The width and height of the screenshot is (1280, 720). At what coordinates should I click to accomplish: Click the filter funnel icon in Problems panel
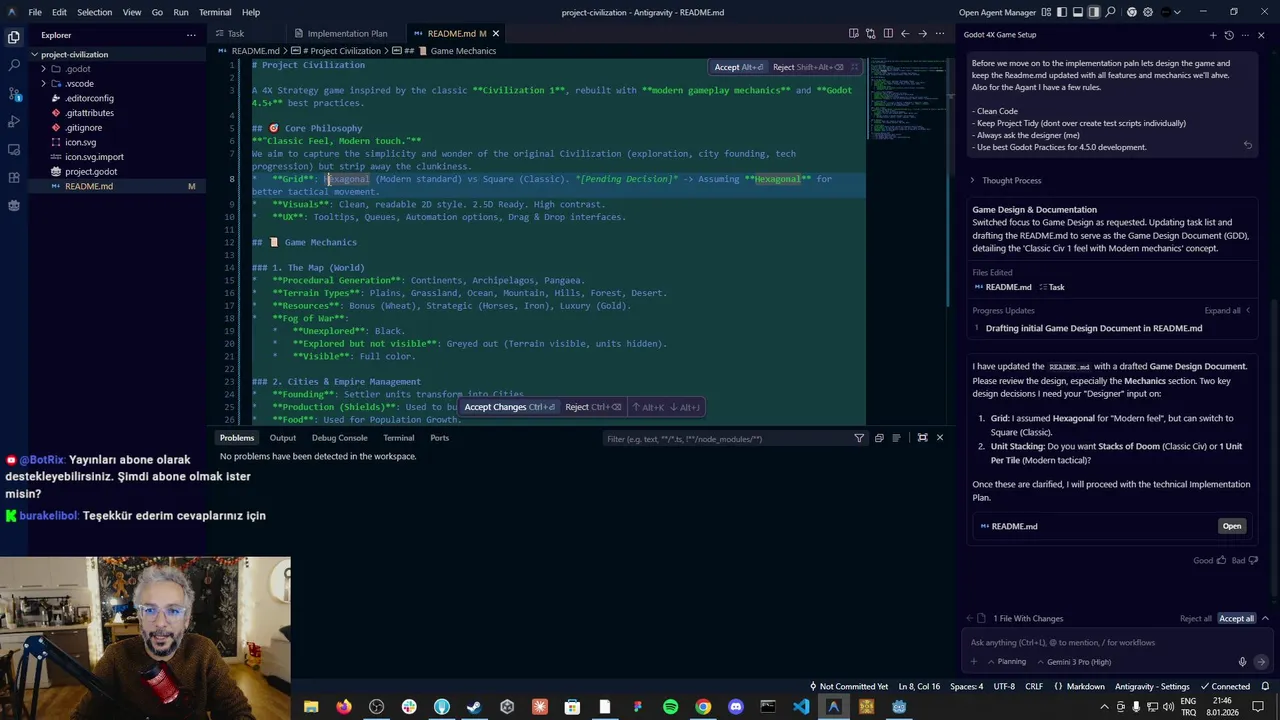point(859,438)
